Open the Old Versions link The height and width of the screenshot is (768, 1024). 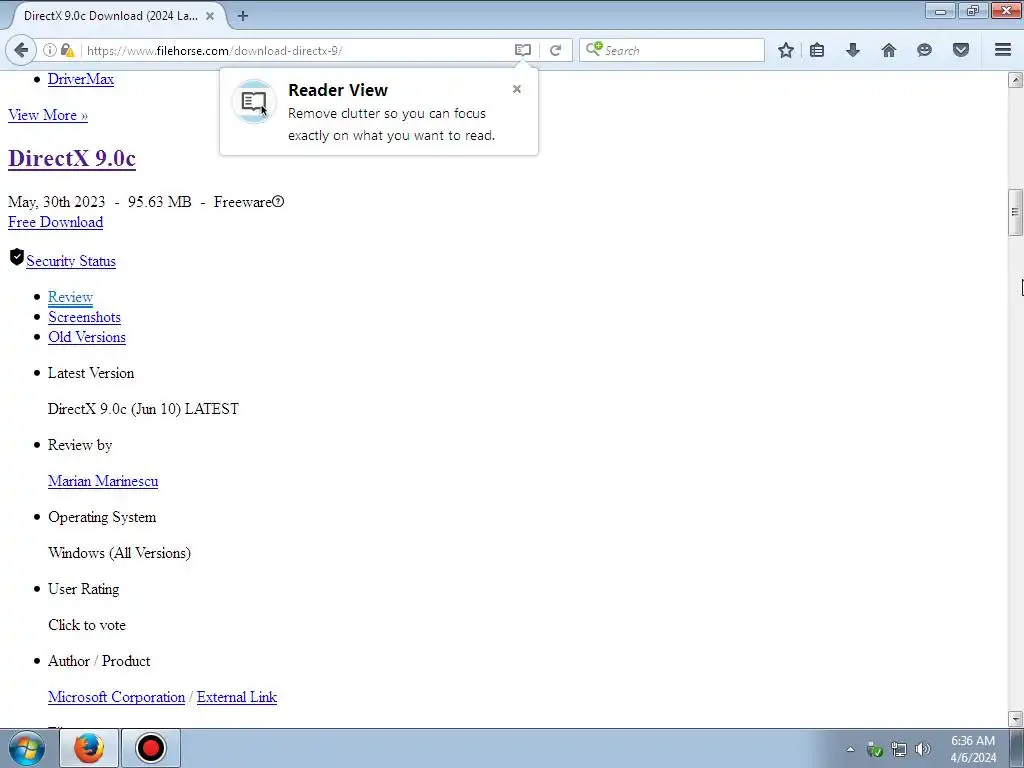pyautogui.click(x=87, y=337)
